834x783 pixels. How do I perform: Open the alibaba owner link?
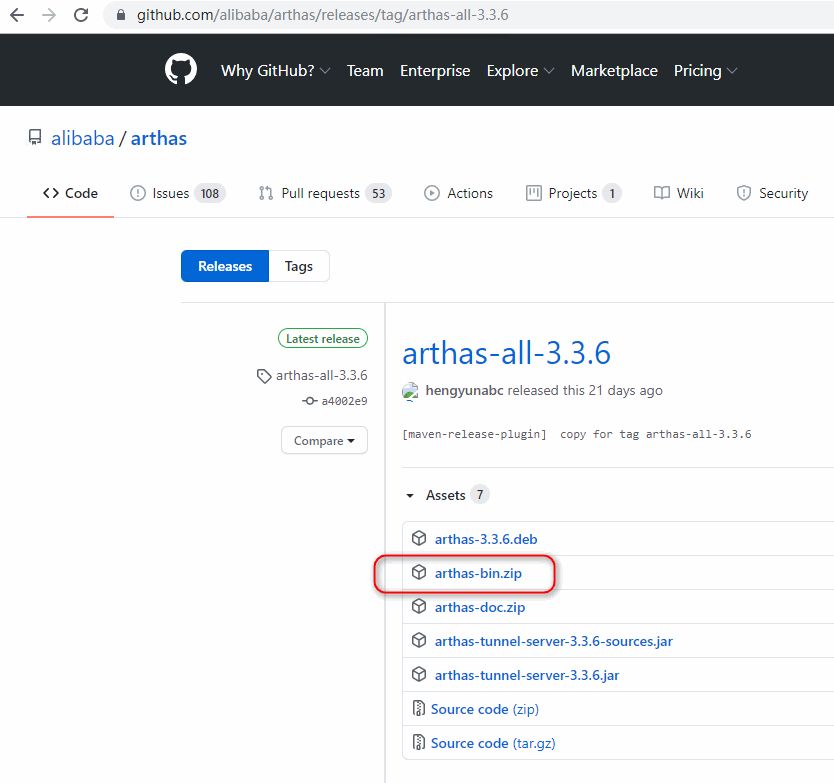[82, 138]
